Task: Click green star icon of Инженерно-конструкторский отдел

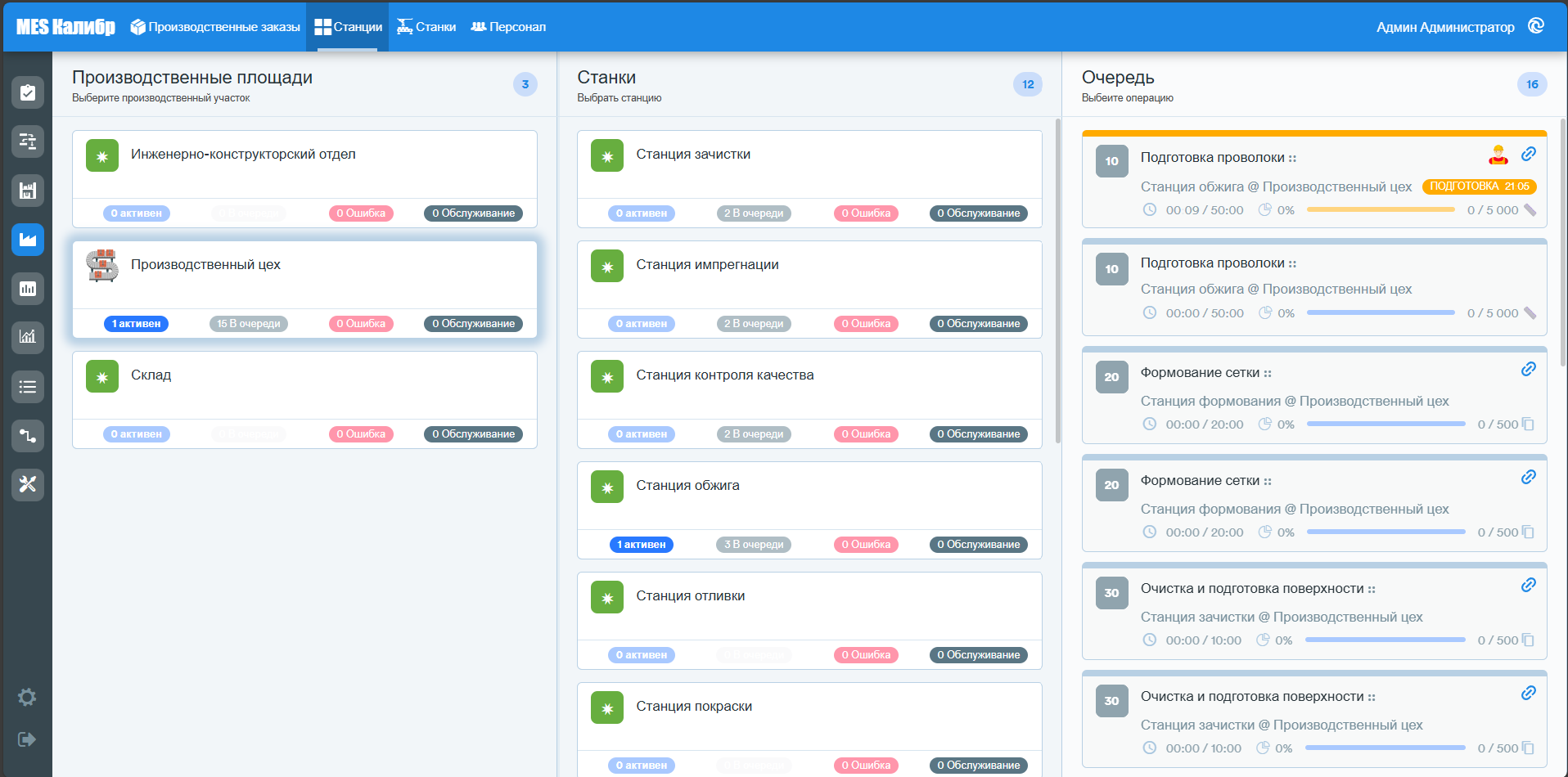Action: 102,156
